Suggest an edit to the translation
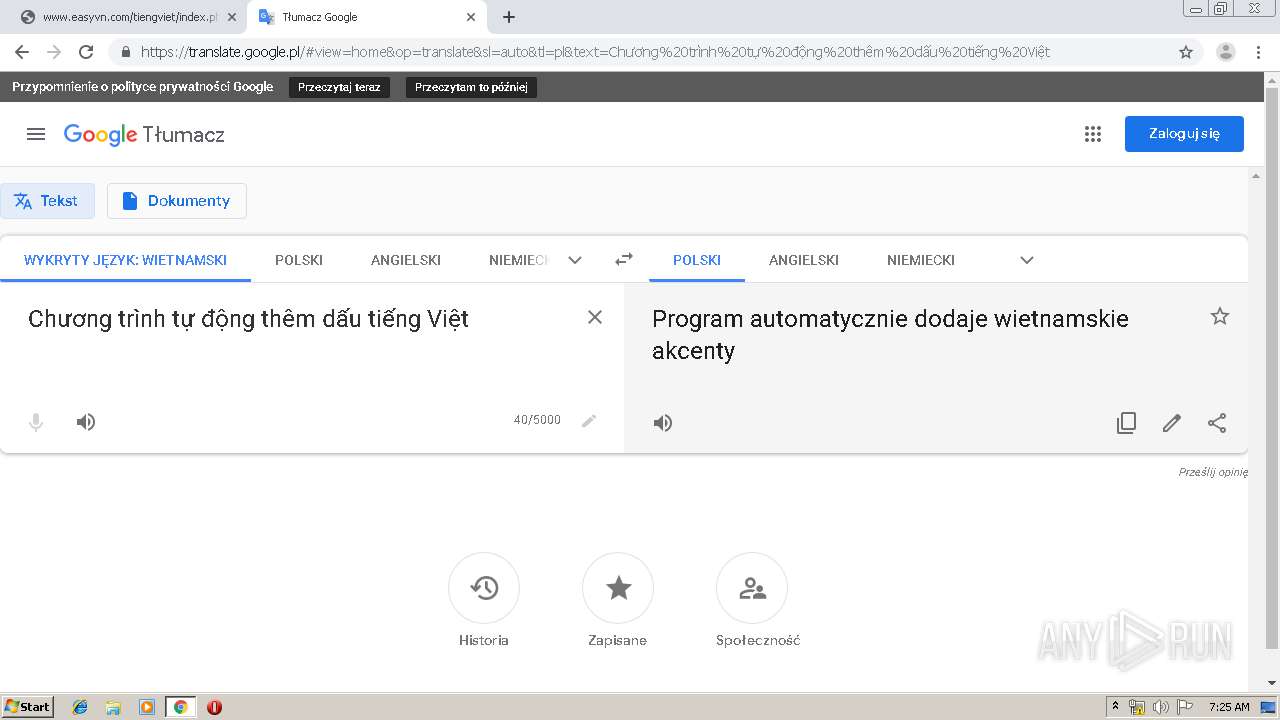The width and height of the screenshot is (1280, 720). point(1172,423)
